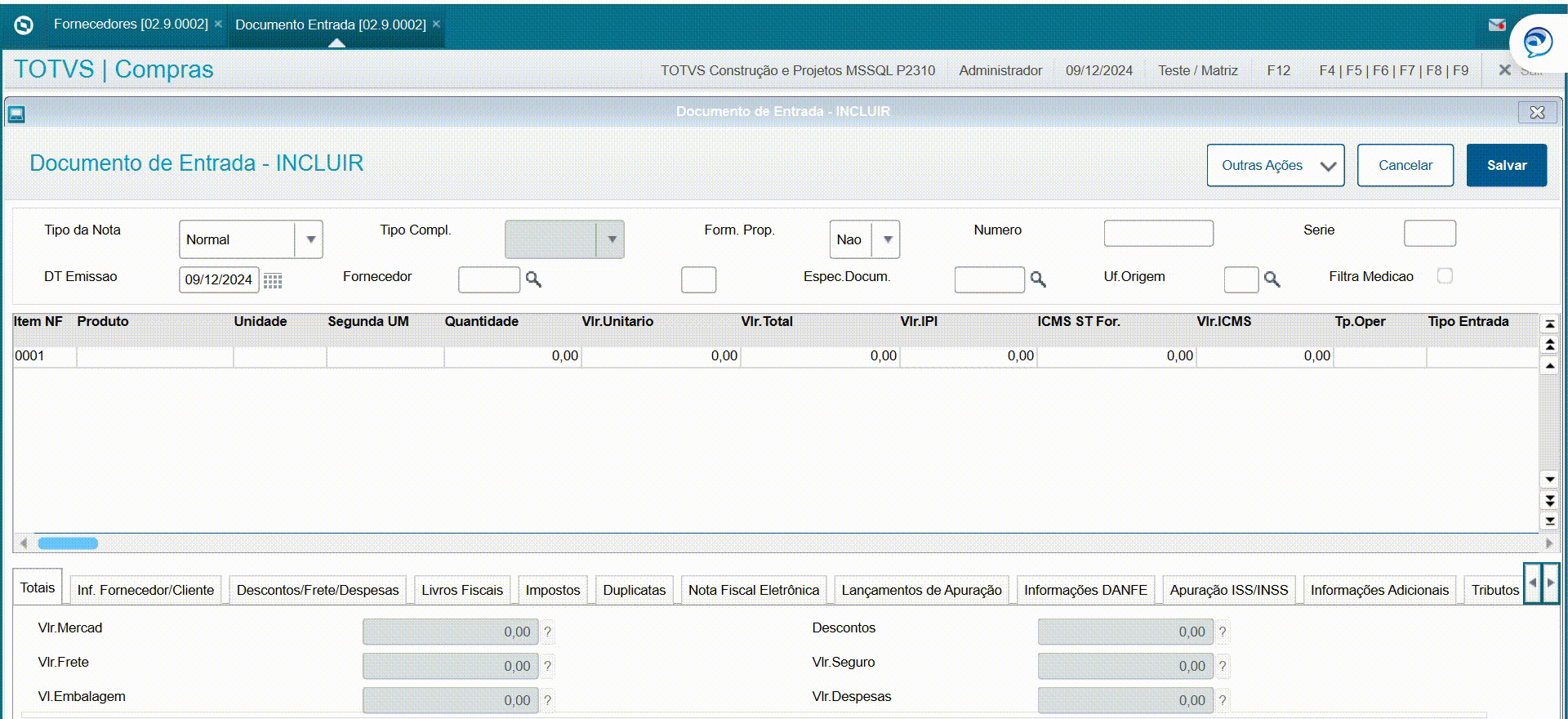Viewport: 1568px width, 719px height.
Task: Open Informações DANFE tab
Action: pyautogui.click(x=1085, y=590)
